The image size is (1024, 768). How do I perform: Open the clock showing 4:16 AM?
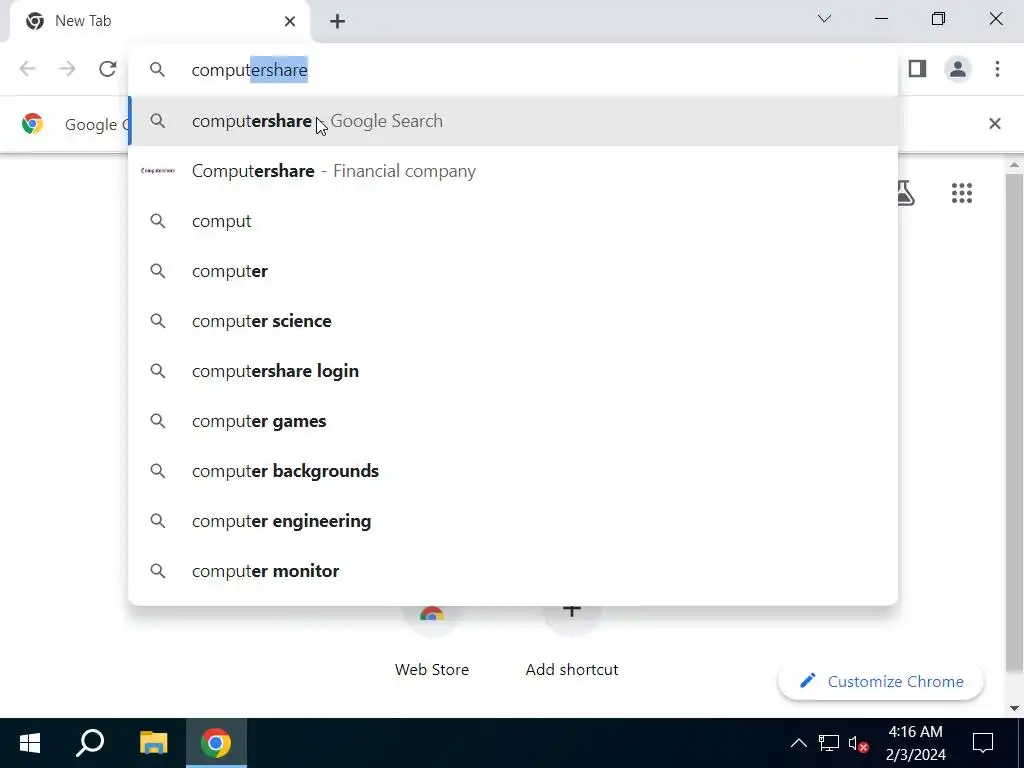point(916,743)
